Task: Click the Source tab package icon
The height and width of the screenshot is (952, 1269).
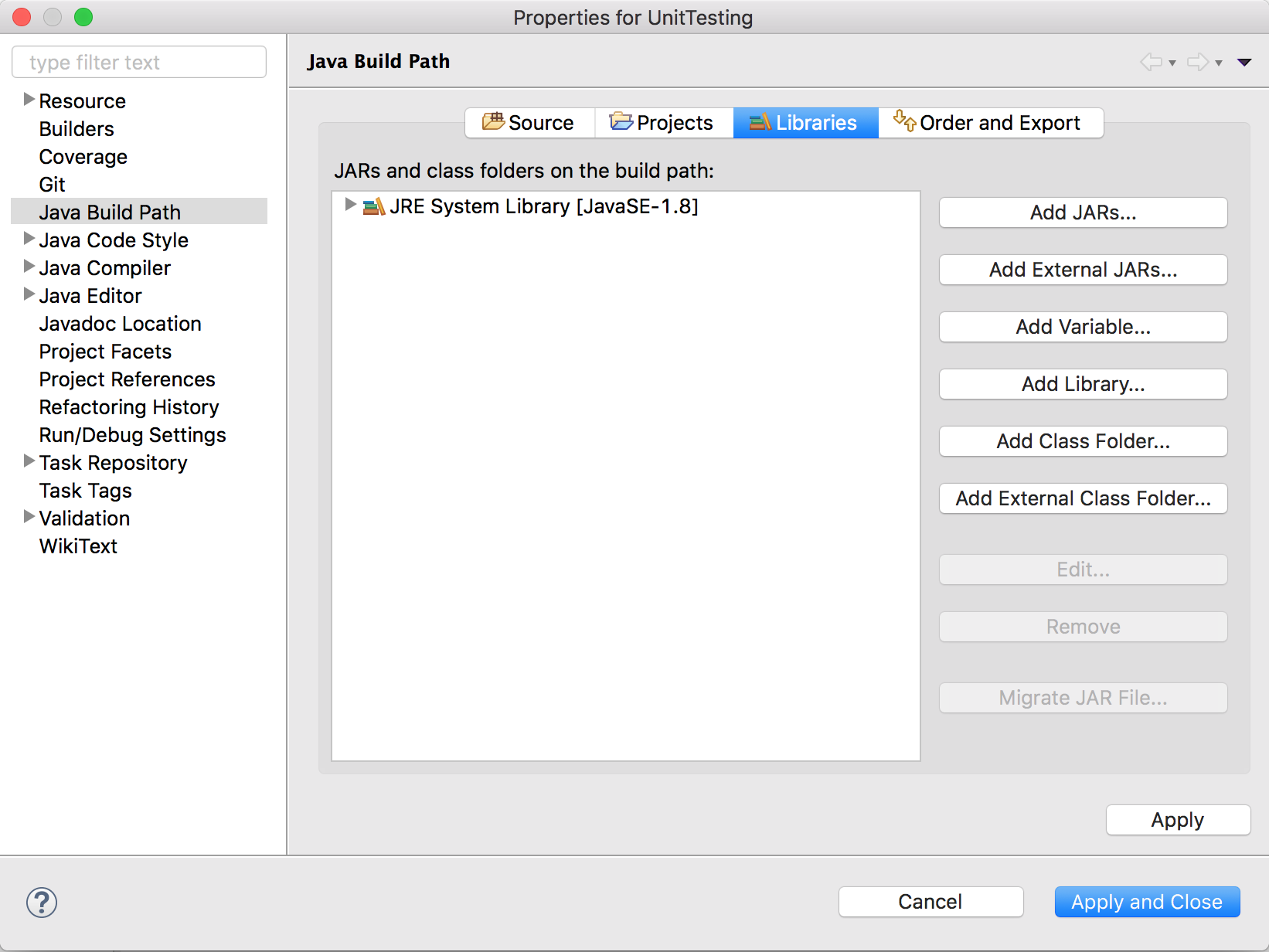Action: [x=495, y=122]
